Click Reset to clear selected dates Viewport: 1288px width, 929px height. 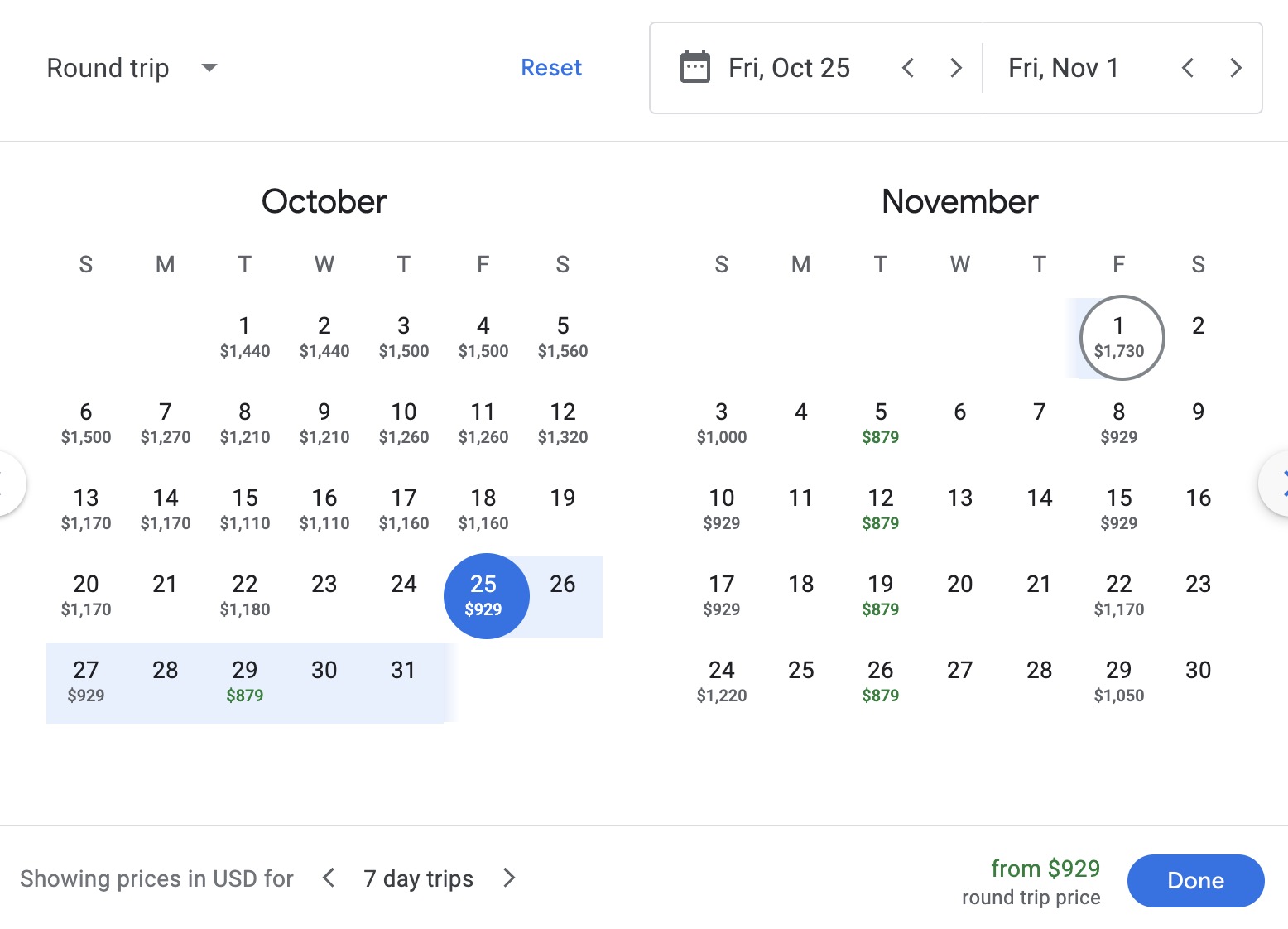tap(551, 68)
